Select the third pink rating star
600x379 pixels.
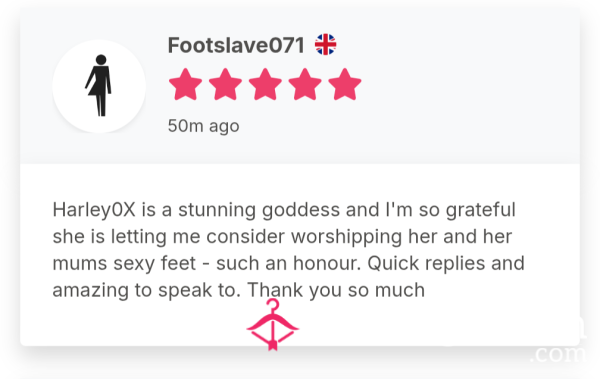pyautogui.click(x=265, y=85)
